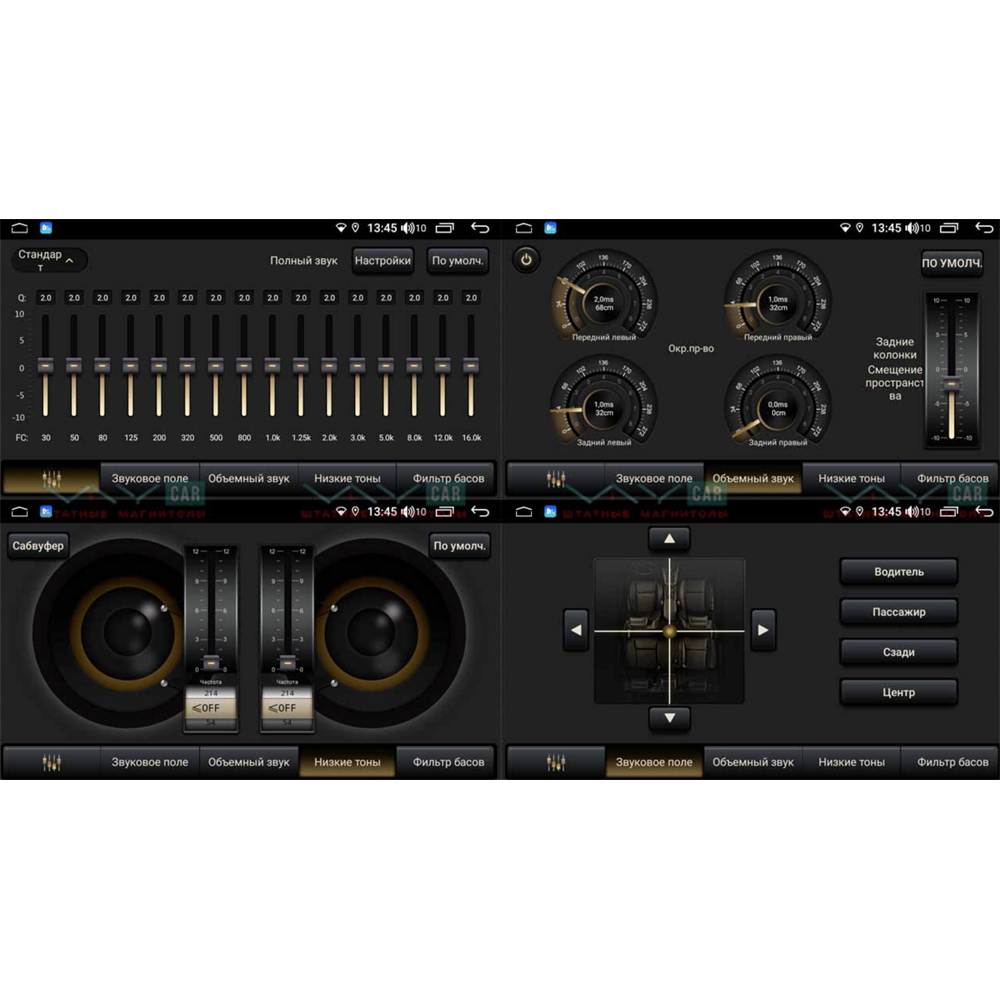Screen dimensions: 1000x1000
Task: Open recent apps in the surround sound screen status bar
Action: 949,228
